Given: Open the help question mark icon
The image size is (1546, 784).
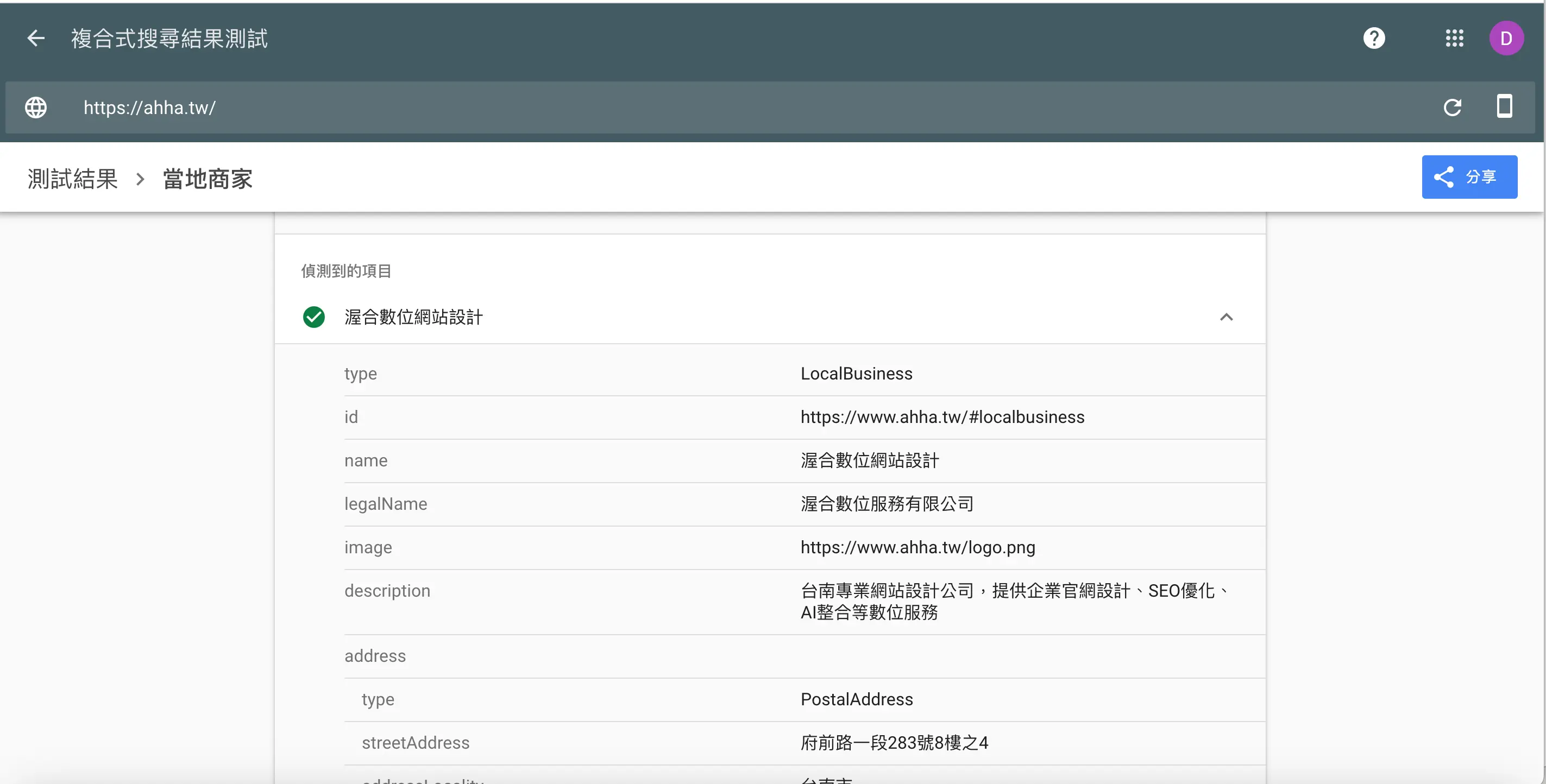Looking at the screenshot, I should click(x=1374, y=39).
